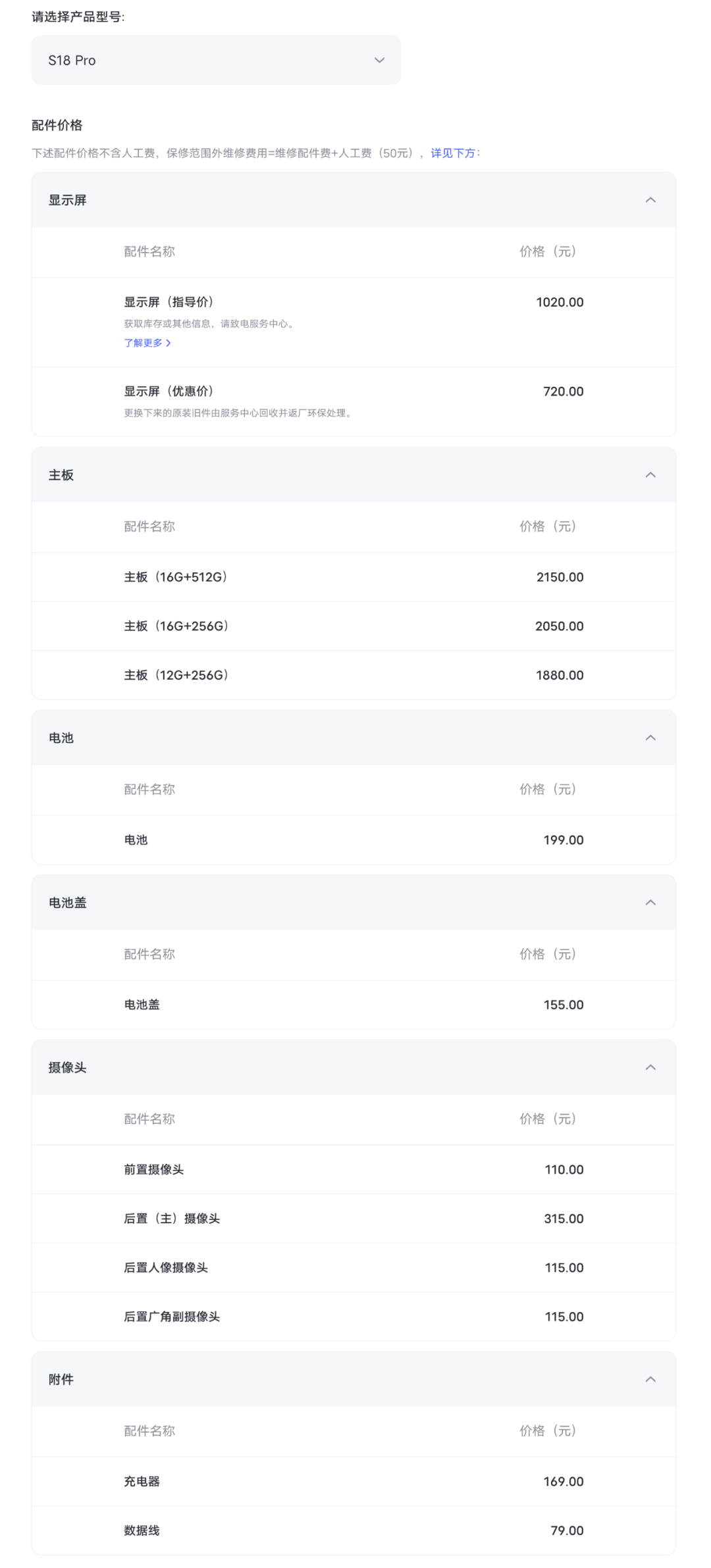Click the 后置（主）摄像头 row
The image size is (711, 1568).
(354, 1219)
